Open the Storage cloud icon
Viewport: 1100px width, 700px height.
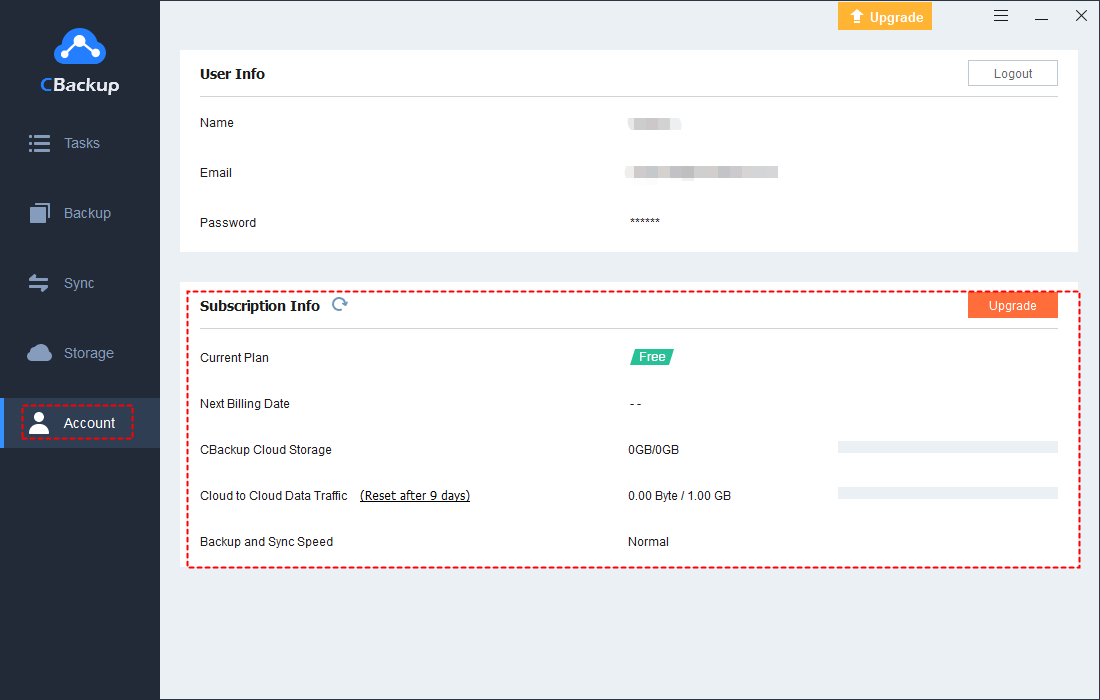tap(39, 353)
